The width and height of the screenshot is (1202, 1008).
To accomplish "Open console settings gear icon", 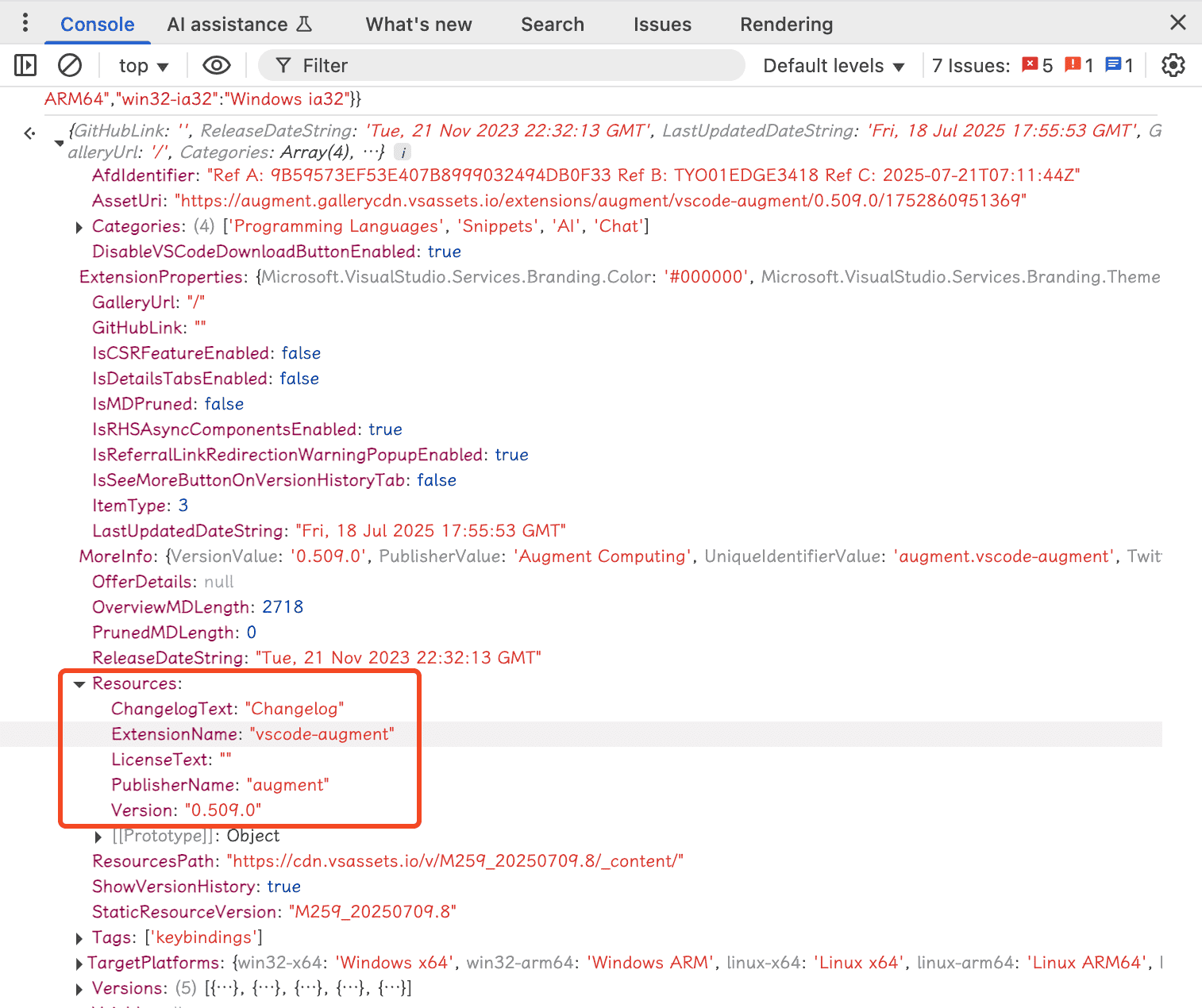I will point(1173,65).
